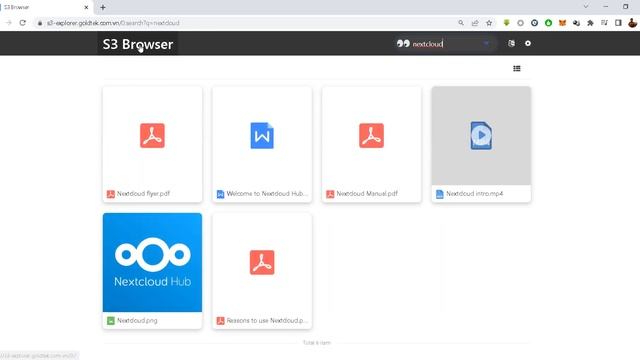This screenshot has width=640, height=360.
Task: Click the S3 Browser logo title
Action: (x=138, y=44)
